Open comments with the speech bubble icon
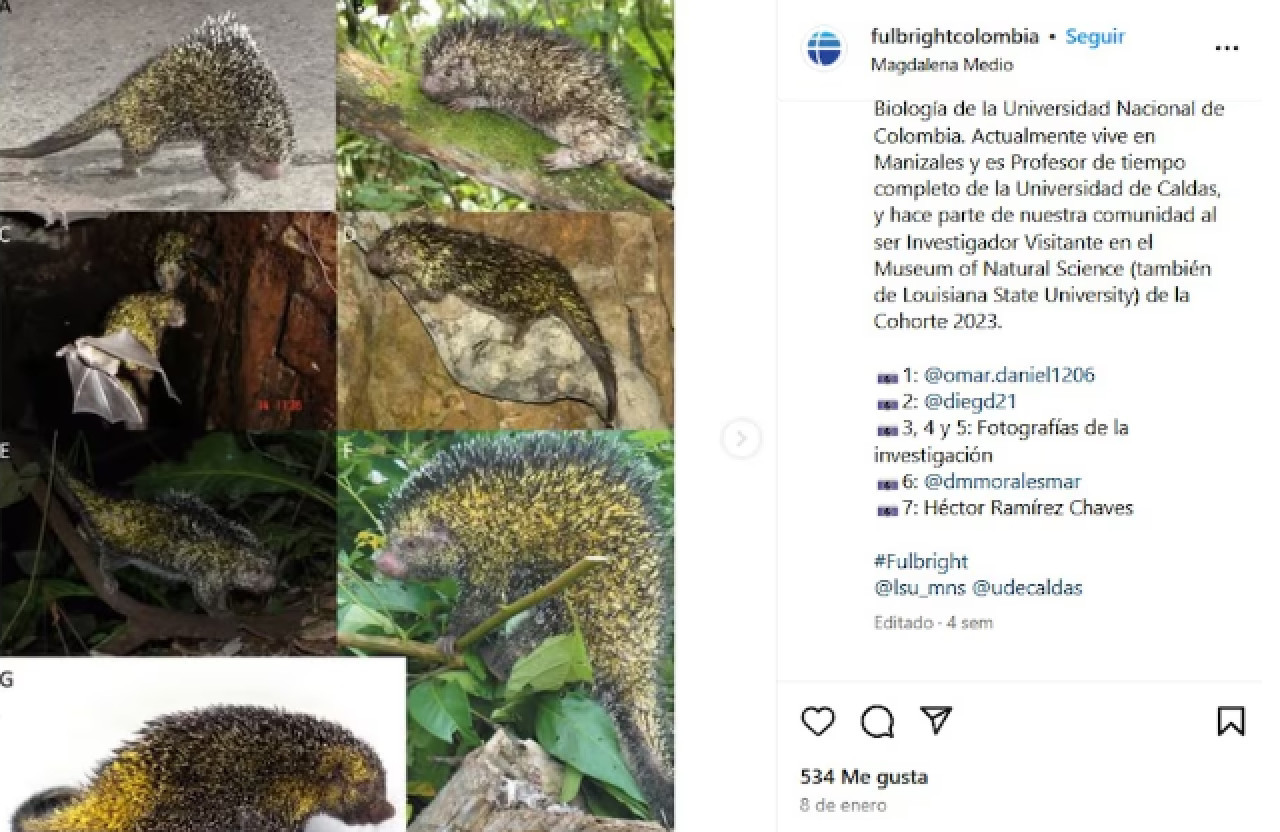The width and height of the screenshot is (1280, 832). 877,721
